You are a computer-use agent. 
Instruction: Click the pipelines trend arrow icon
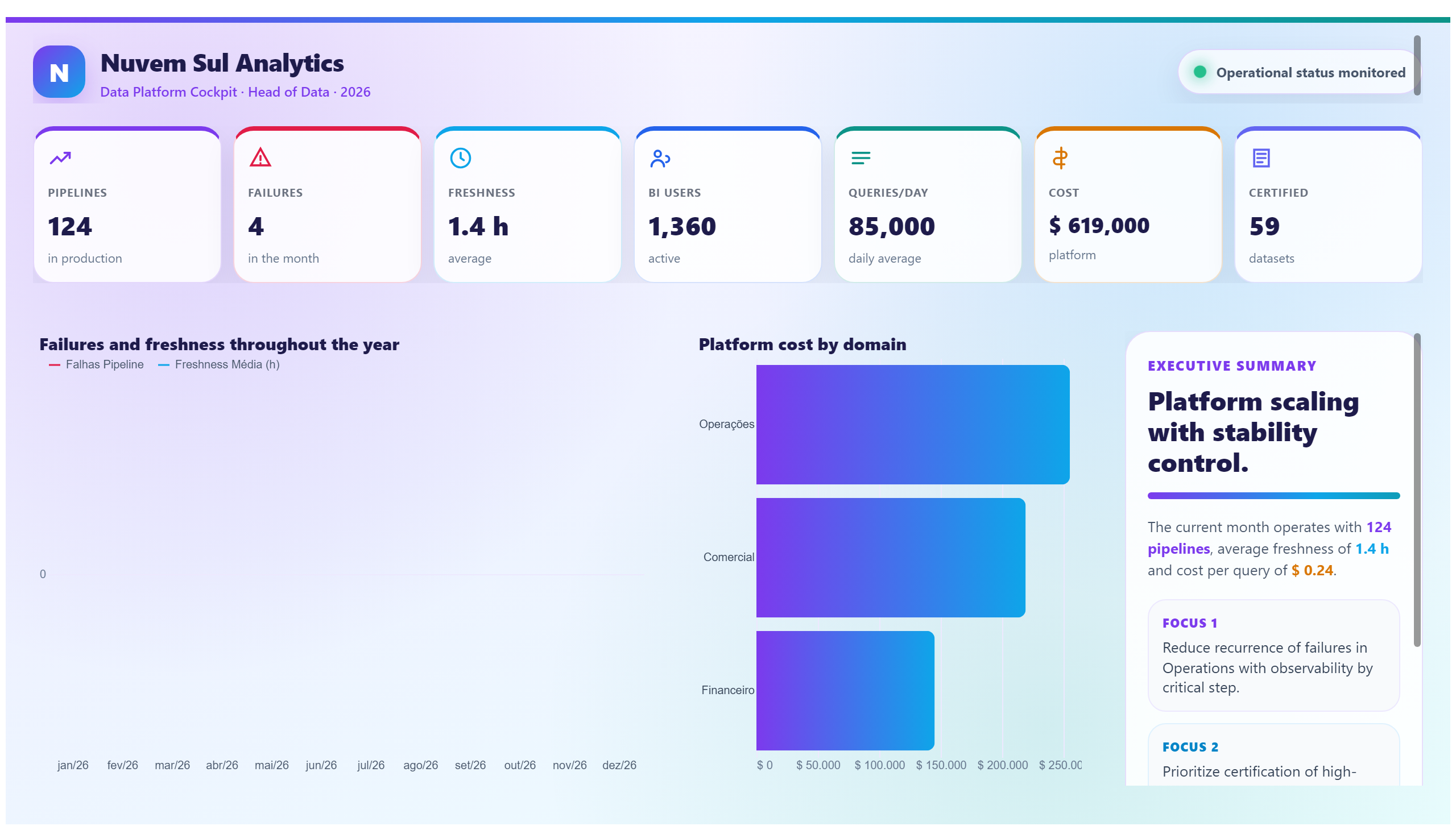click(x=60, y=158)
